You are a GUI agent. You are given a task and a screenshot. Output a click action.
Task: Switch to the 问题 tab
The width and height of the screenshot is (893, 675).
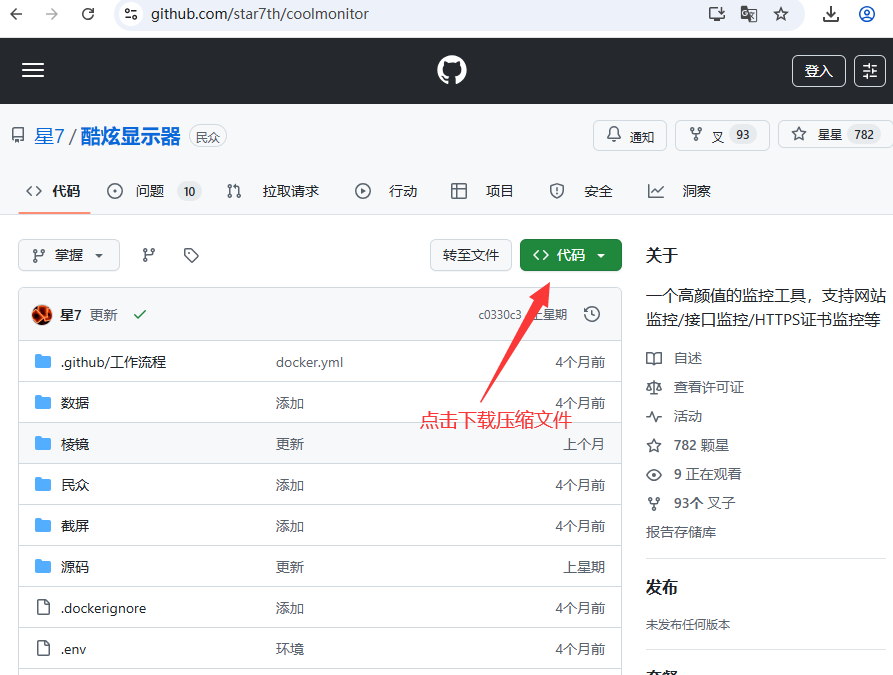coord(154,191)
